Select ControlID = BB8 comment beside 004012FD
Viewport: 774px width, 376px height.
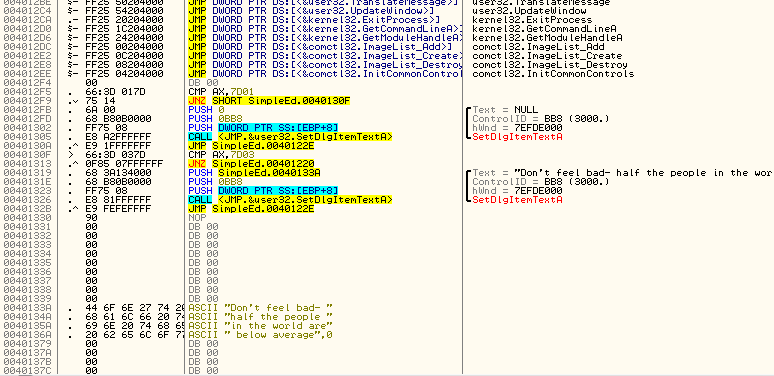[541, 119]
